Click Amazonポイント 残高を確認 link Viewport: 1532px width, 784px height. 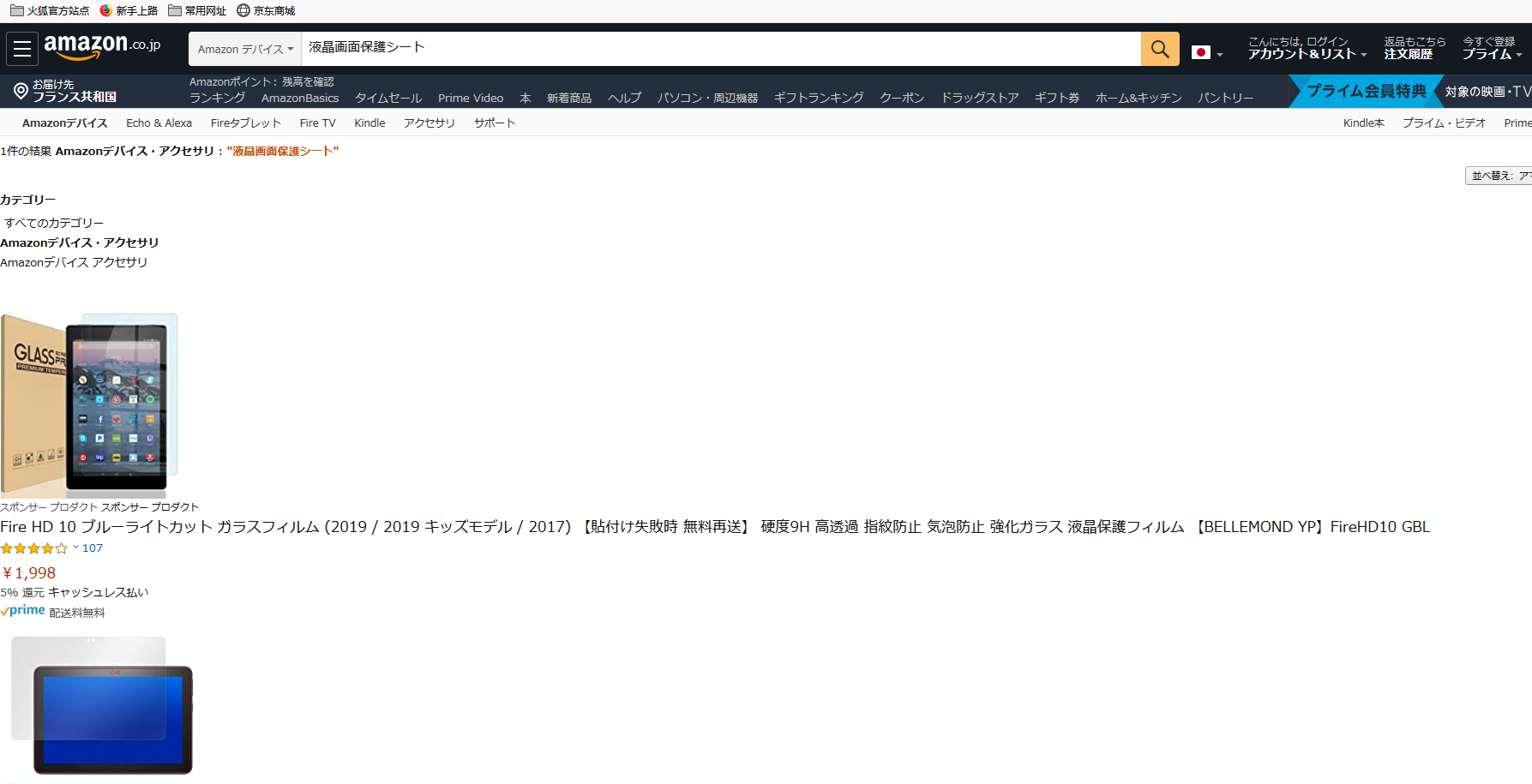[x=261, y=82]
